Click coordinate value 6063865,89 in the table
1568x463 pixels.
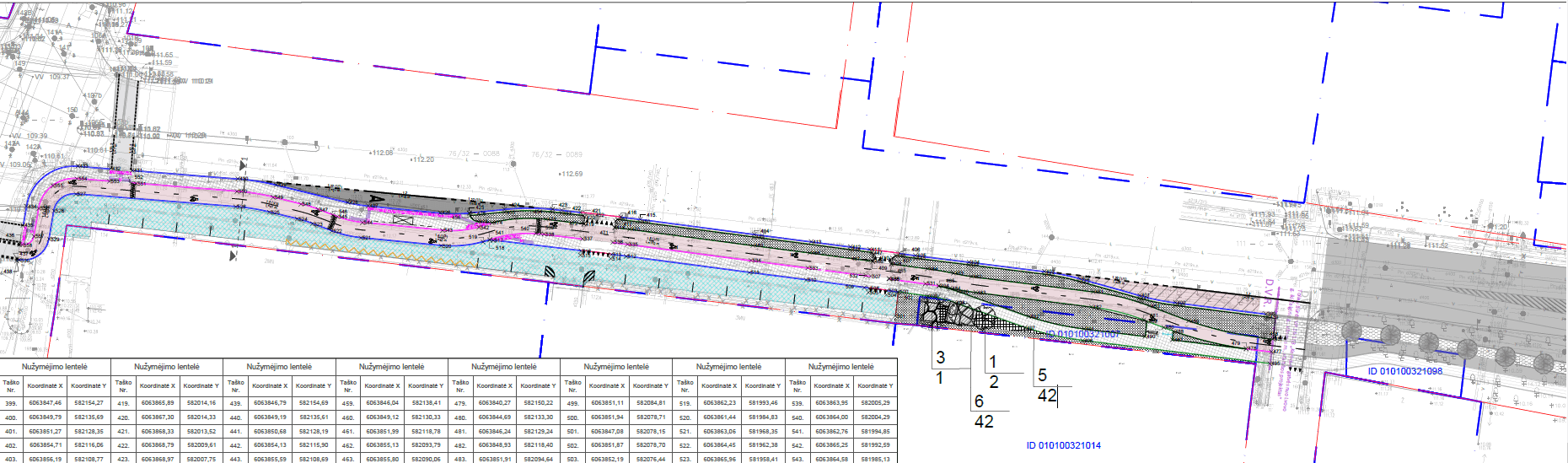point(158,403)
